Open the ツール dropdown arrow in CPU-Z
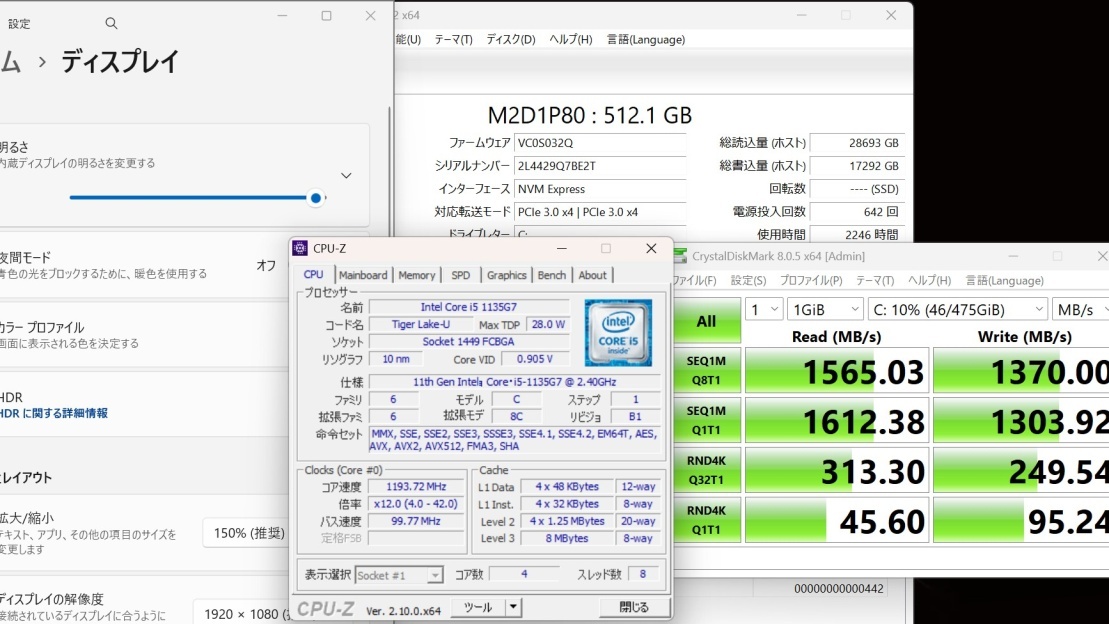 513,607
